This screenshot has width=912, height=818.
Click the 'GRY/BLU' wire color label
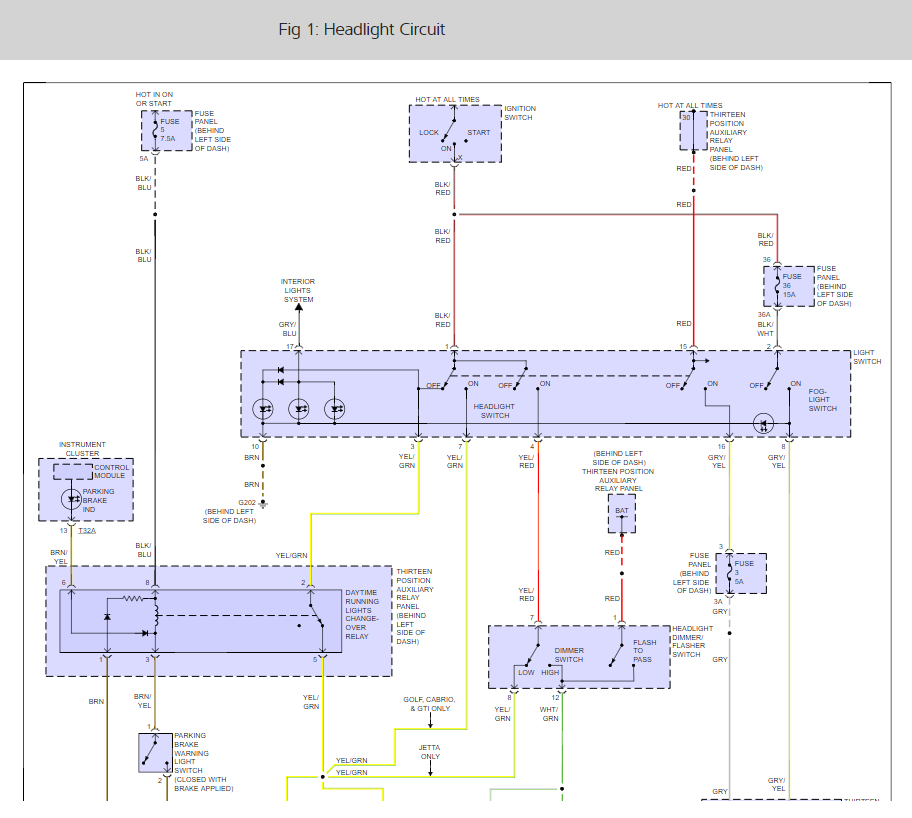(x=288, y=329)
